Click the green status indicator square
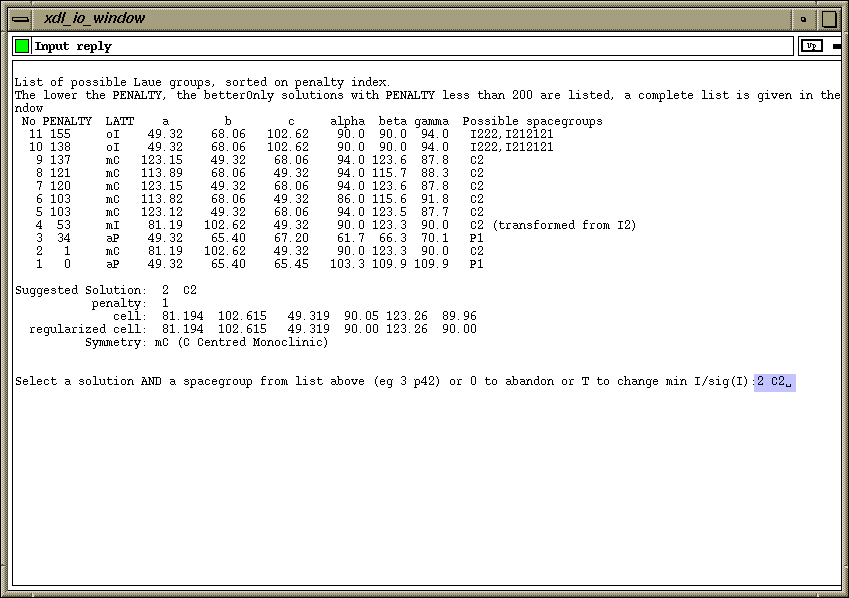 pos(22,46)
